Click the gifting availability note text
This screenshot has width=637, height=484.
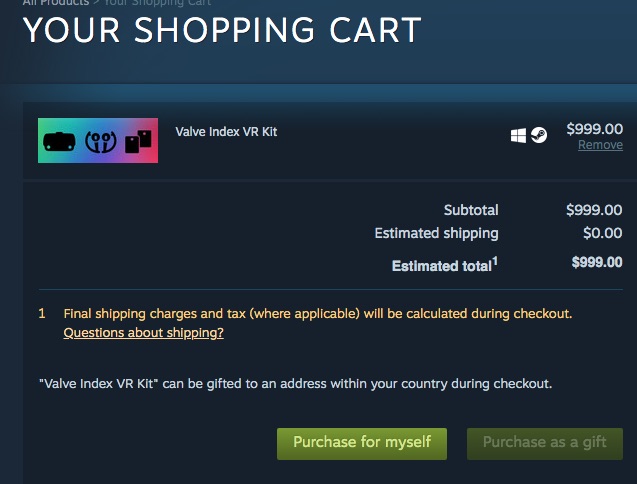(294, 383)
